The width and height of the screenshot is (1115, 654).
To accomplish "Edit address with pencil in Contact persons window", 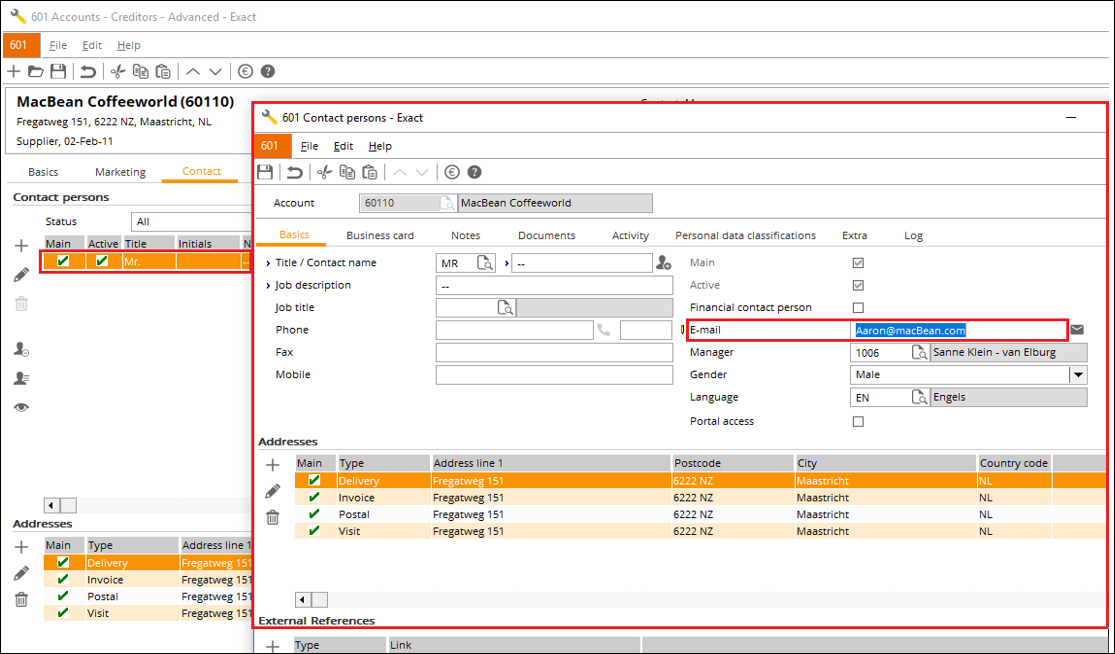I will tap(272, 491).
